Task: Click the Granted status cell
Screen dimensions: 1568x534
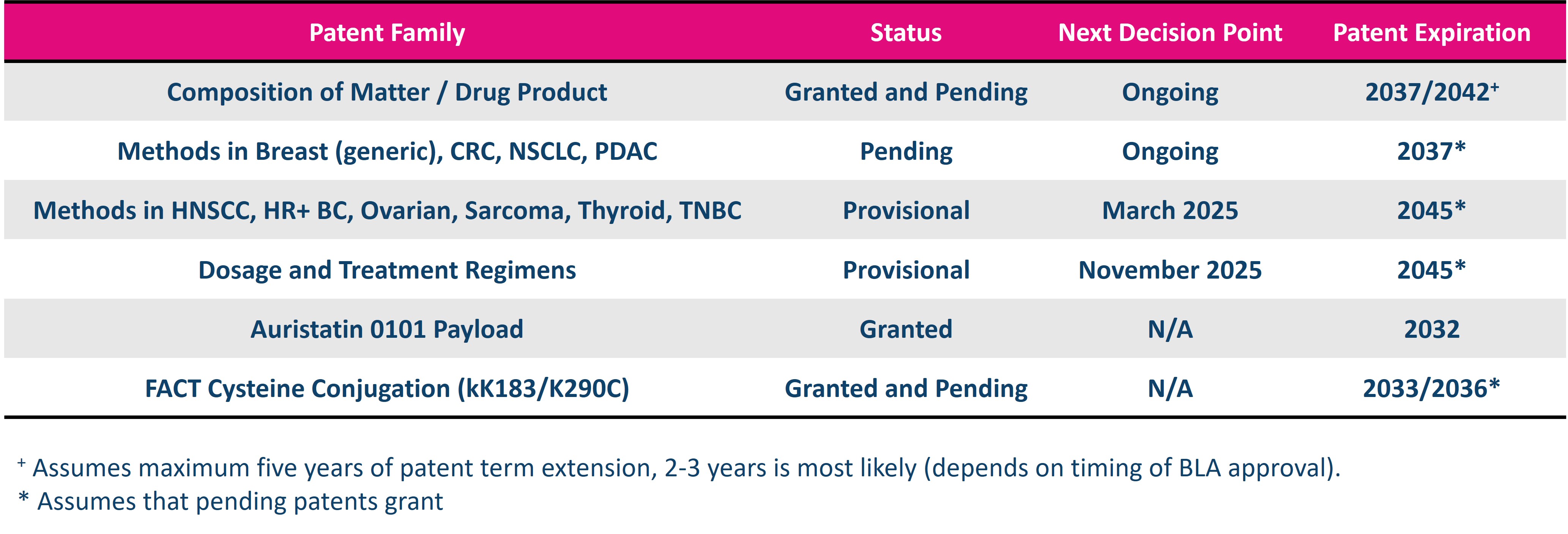Action: click(905, 329)
